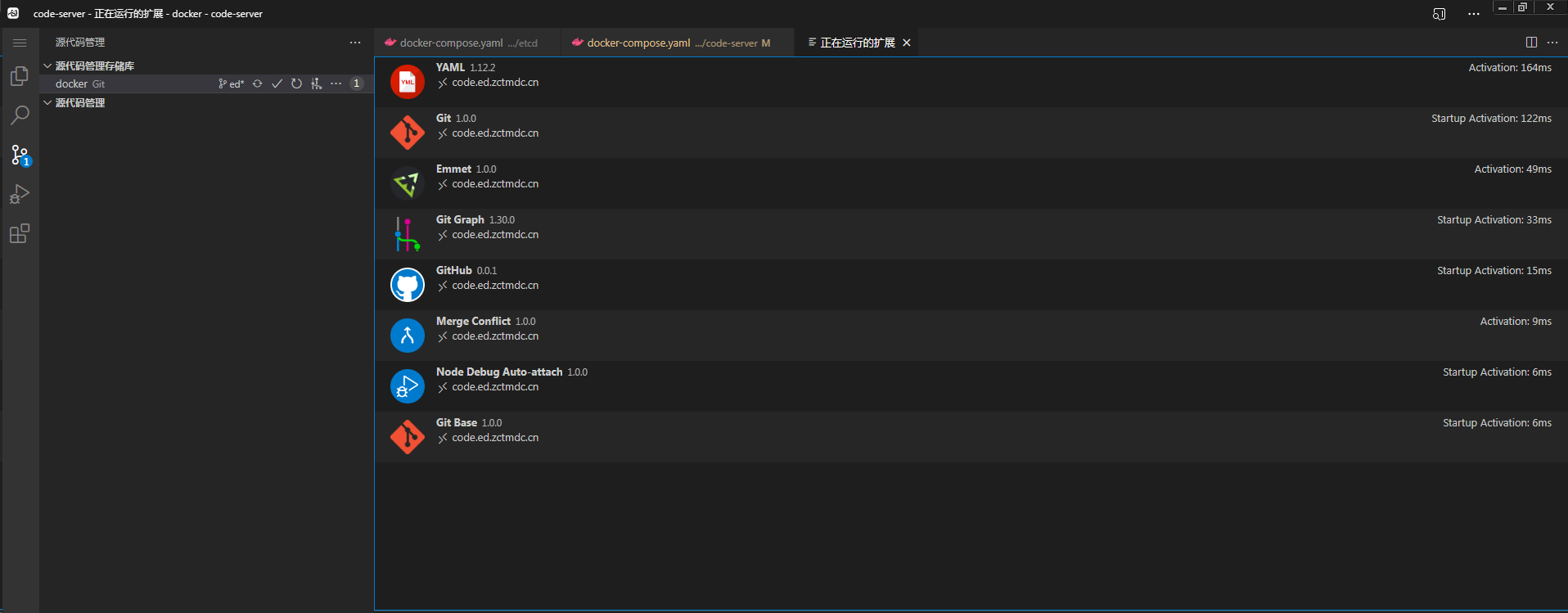1568x613 pixels.
Task: Click the GitHub octocat logo
Action: tap(408, 285)
